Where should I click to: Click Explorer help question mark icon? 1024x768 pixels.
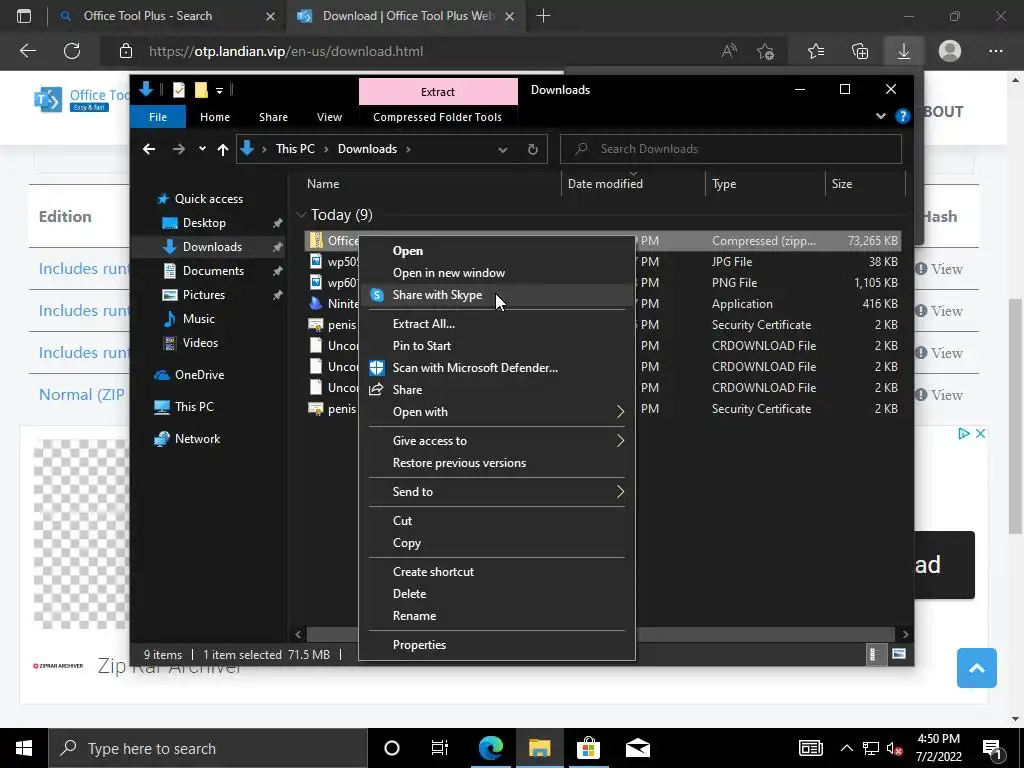[x=903, y=116]
